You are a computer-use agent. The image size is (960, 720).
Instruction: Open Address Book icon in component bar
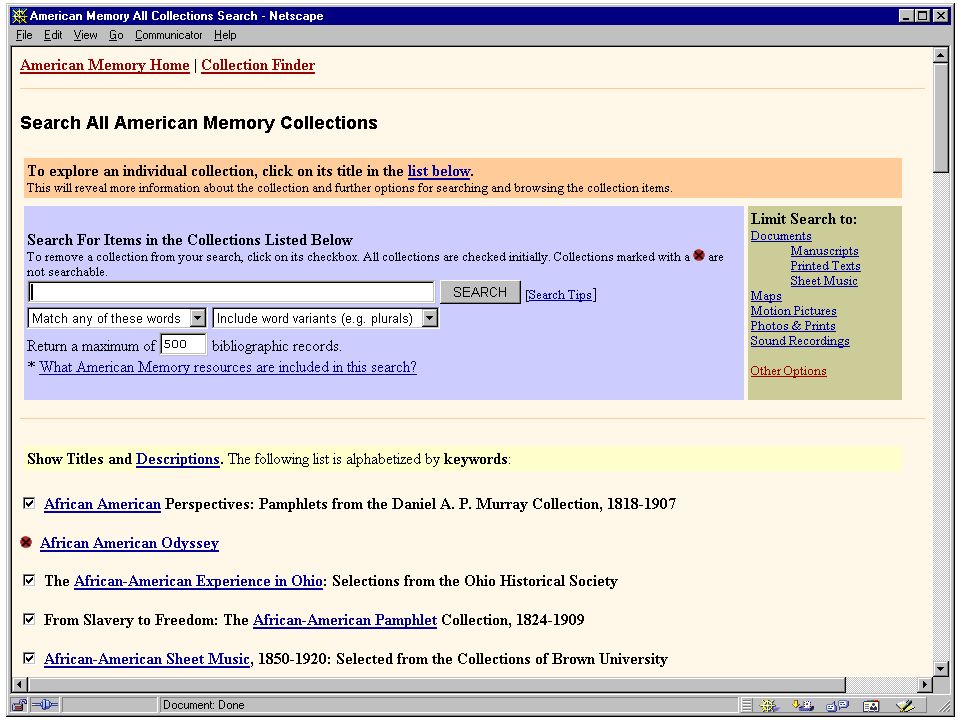[871, 705]
